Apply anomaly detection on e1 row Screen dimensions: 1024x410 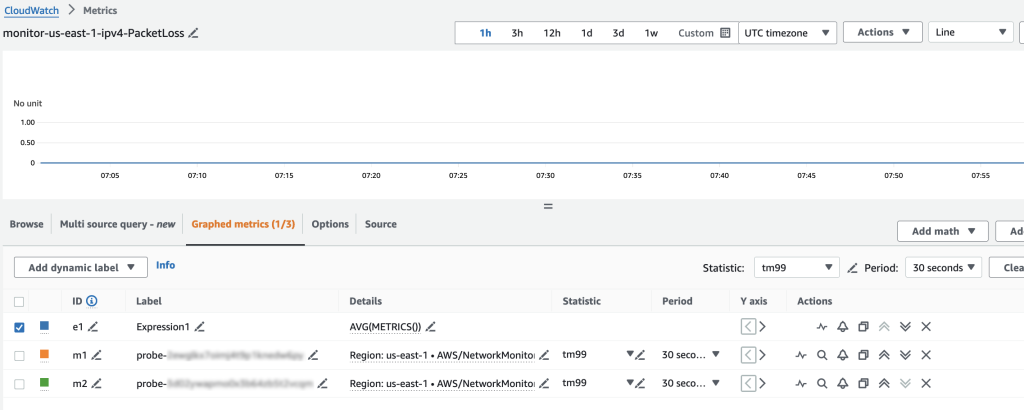tap(822, 326)
